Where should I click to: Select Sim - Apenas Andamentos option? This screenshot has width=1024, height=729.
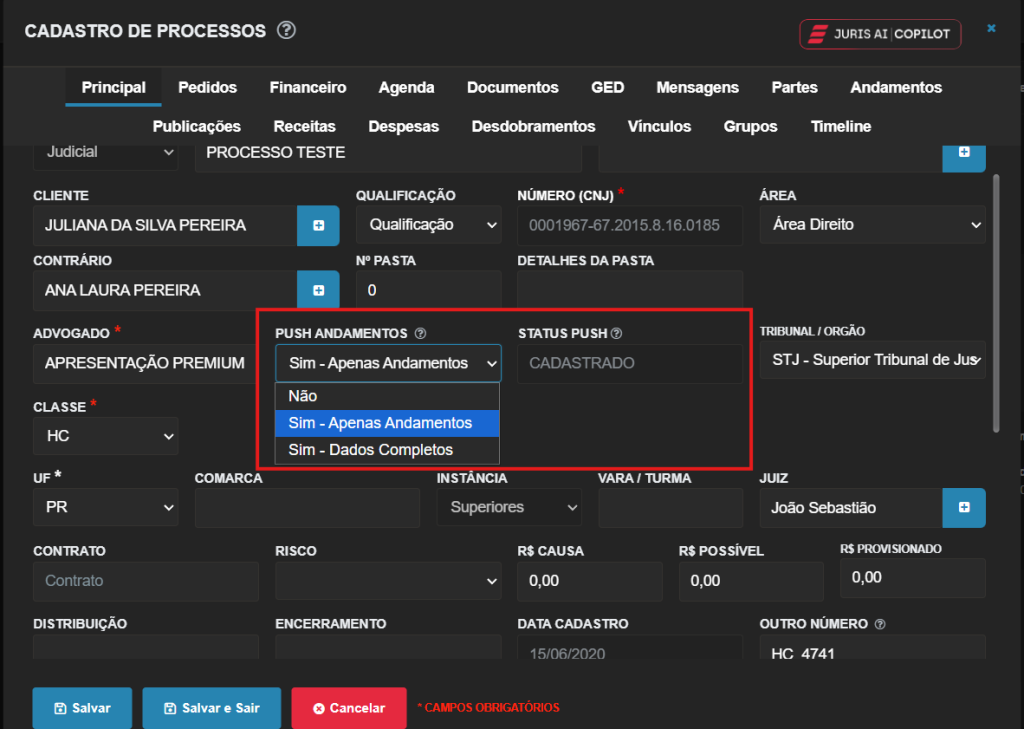tap(387, 423)
